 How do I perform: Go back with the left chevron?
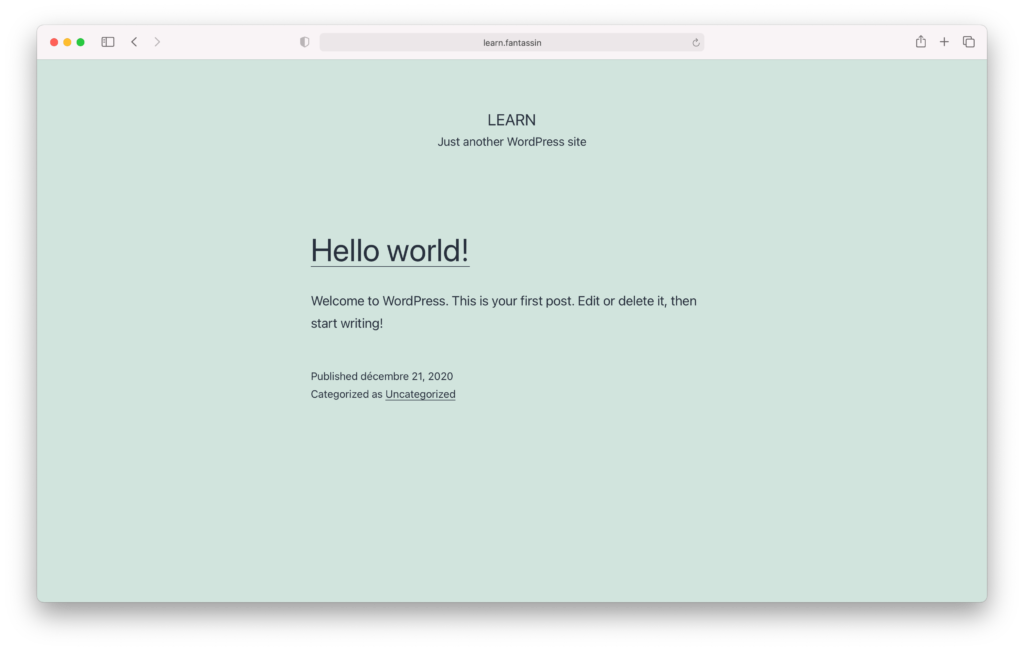134,42
